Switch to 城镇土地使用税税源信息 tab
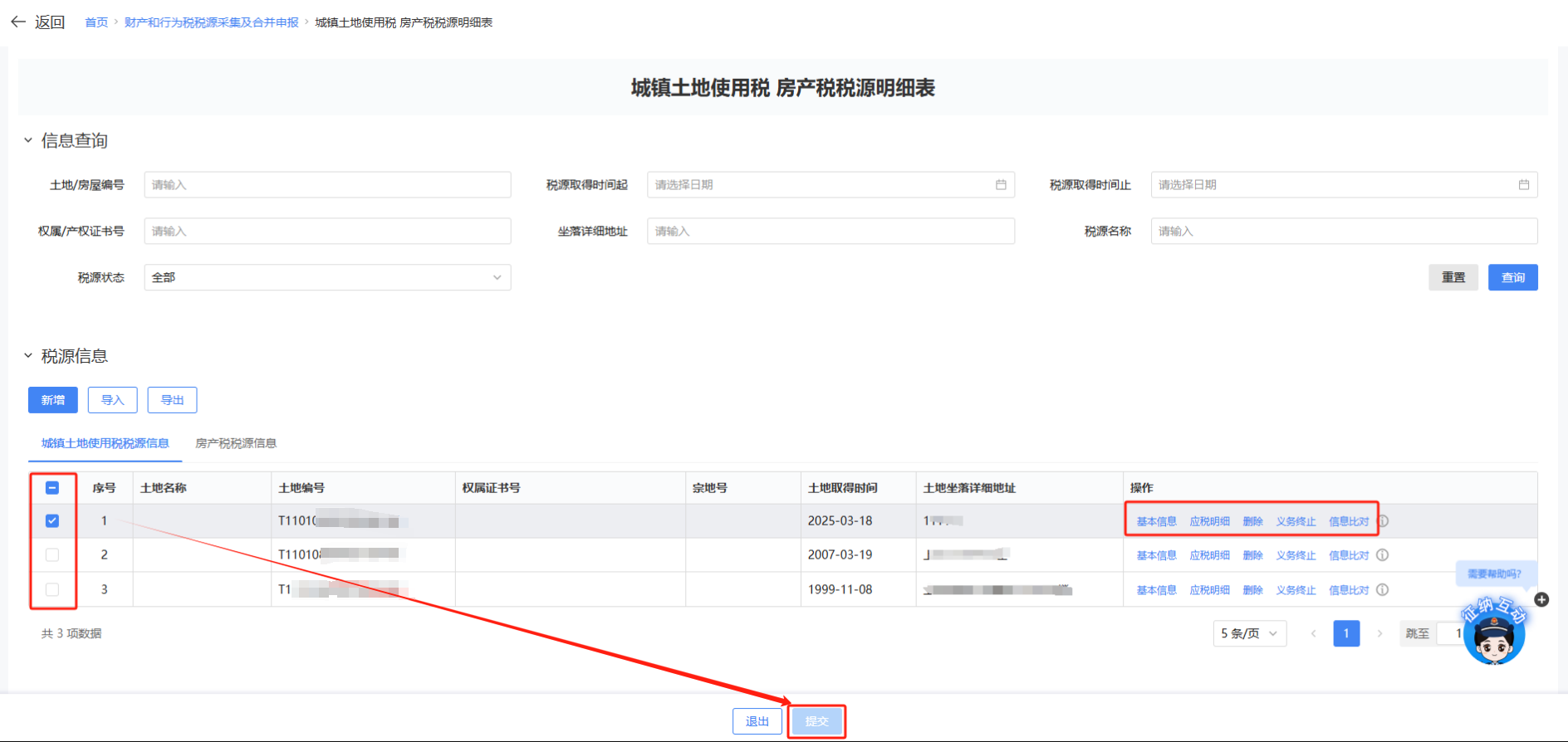The height and width of the screenshot is (742, 1568). coord(105,443)
